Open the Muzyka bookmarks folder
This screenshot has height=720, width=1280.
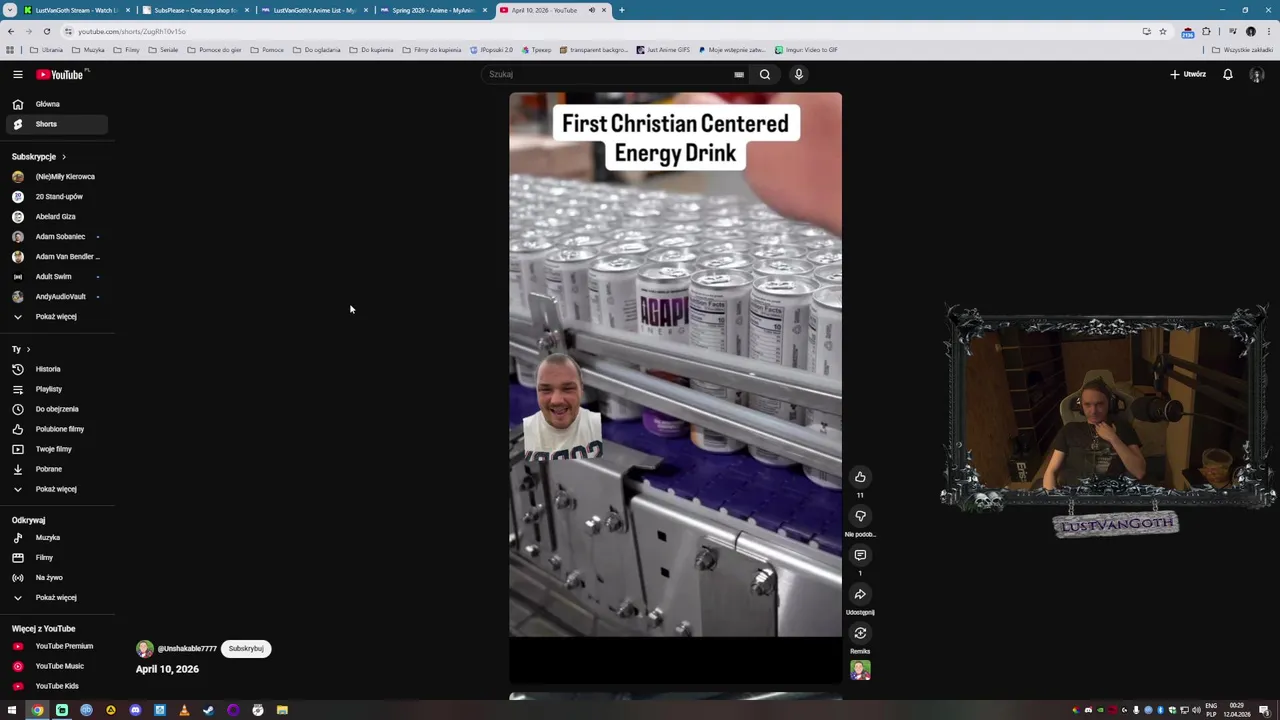coord(89,49)
